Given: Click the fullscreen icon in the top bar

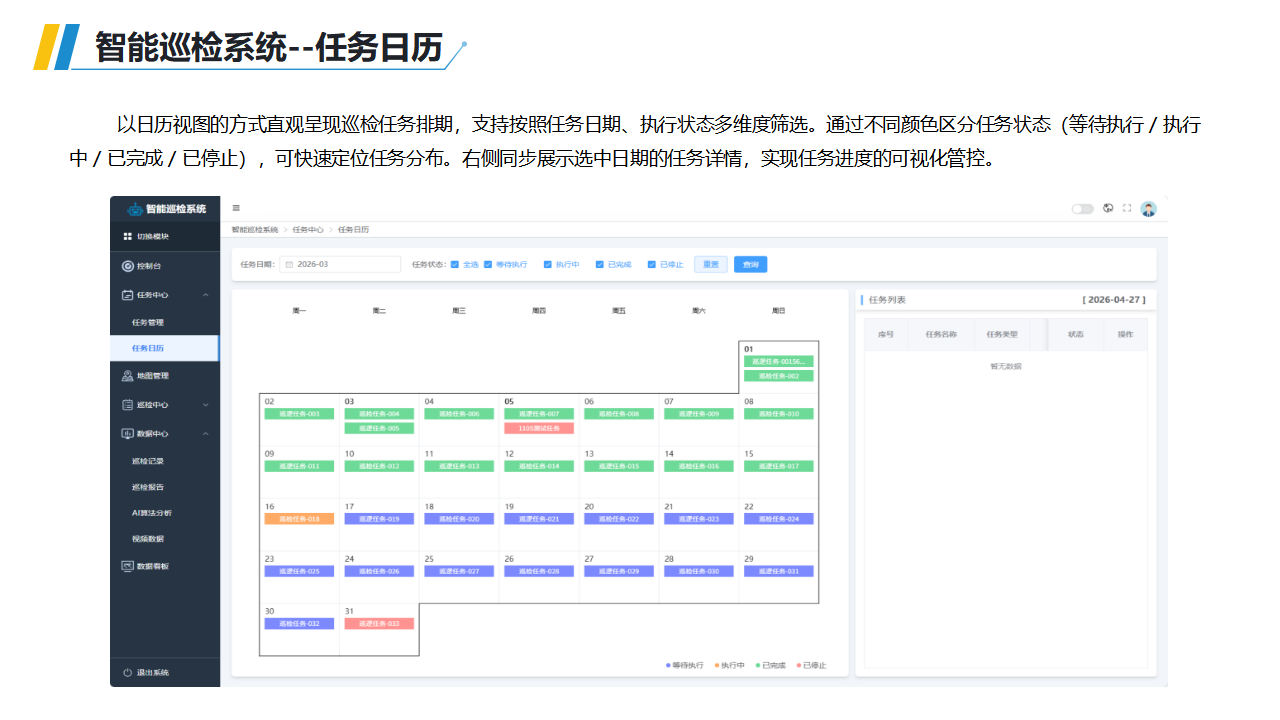Looking at the screenshot, I should (1127, 208).
